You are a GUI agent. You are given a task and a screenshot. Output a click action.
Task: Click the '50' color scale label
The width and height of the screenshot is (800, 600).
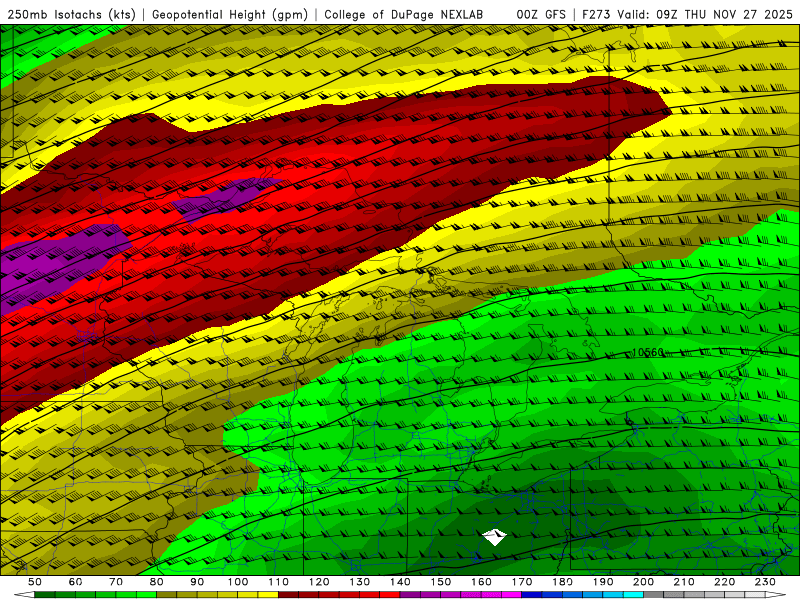[35, 582]
